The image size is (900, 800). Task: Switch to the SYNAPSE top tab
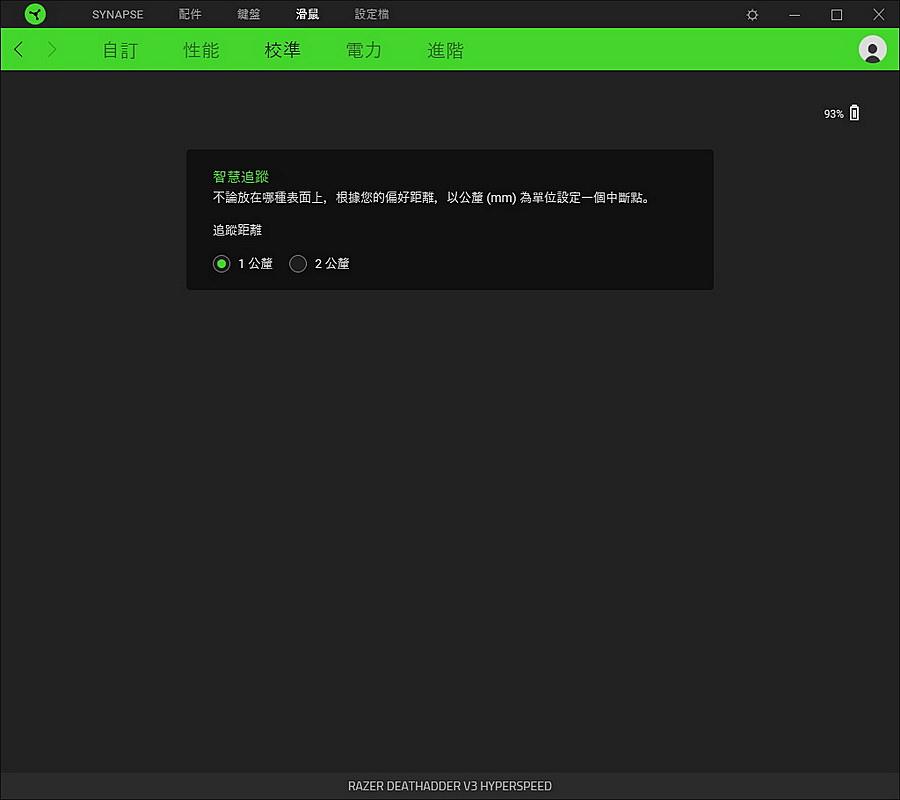point(117,15)
